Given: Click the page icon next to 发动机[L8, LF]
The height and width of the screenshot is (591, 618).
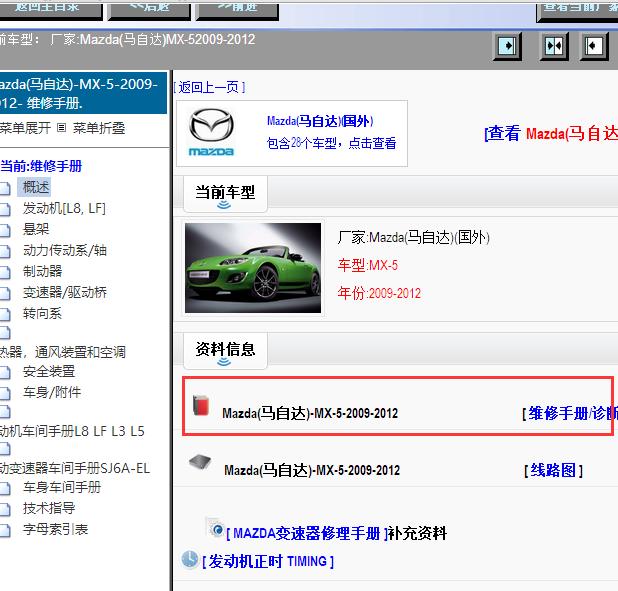Looking at the screenshot, I should [x=5, y=209].
